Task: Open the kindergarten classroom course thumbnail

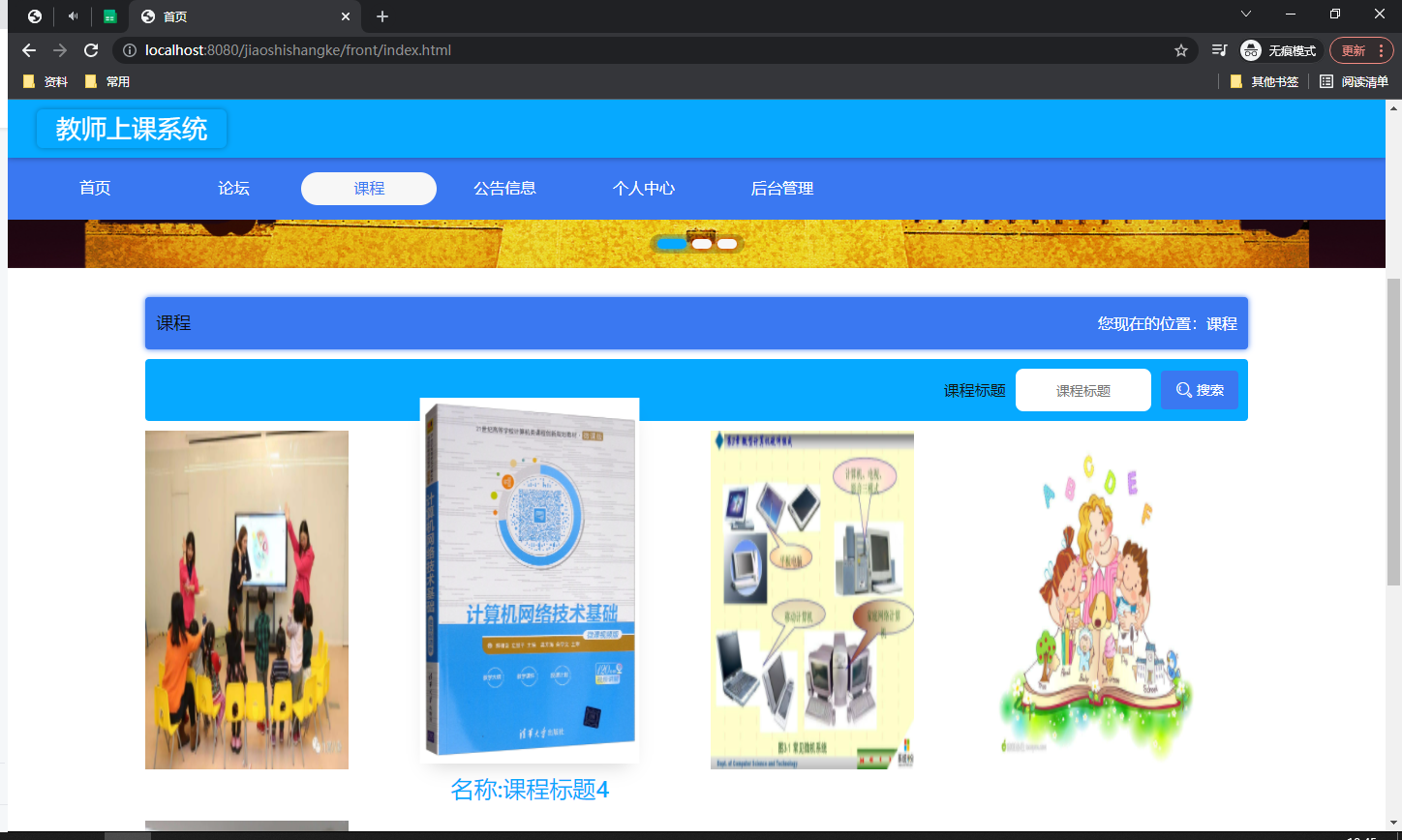Action: tap(246, 599)
